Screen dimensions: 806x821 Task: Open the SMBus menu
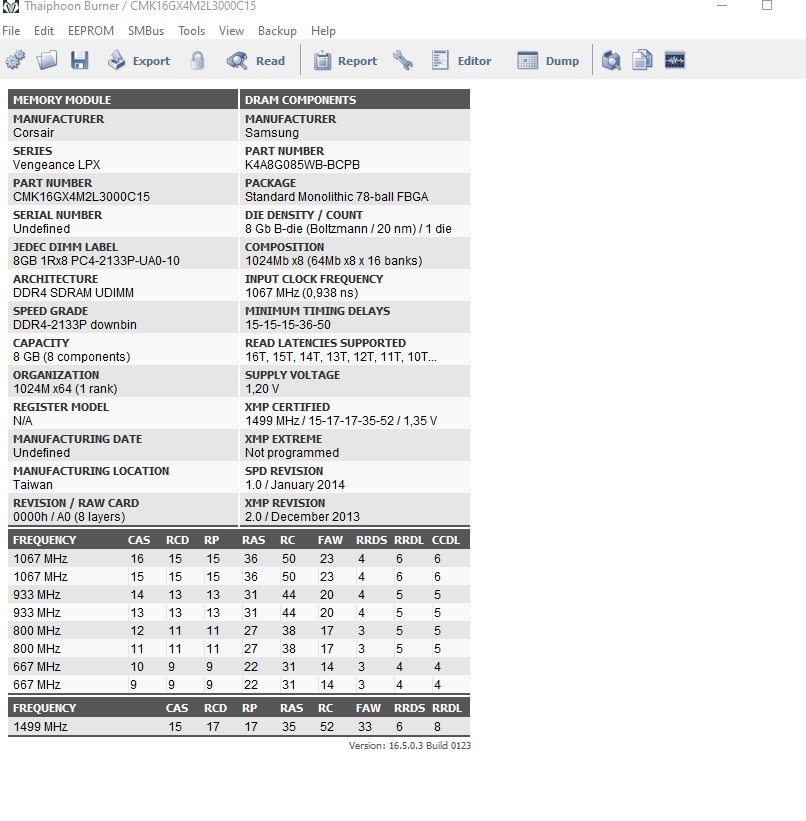(146, 31)
